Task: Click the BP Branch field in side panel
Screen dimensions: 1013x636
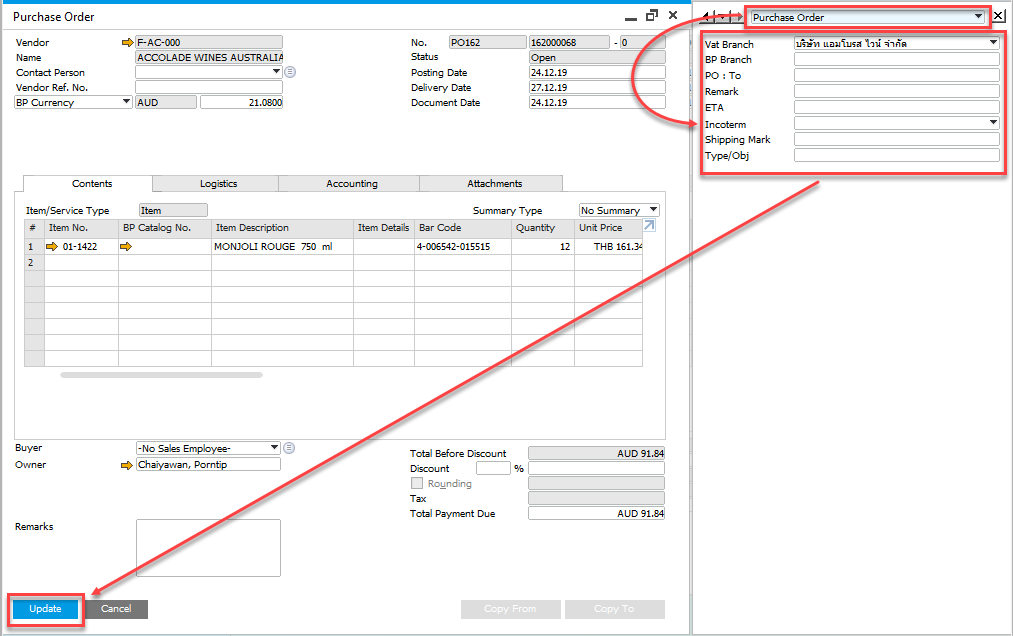Action: click(x=897, y=59)
